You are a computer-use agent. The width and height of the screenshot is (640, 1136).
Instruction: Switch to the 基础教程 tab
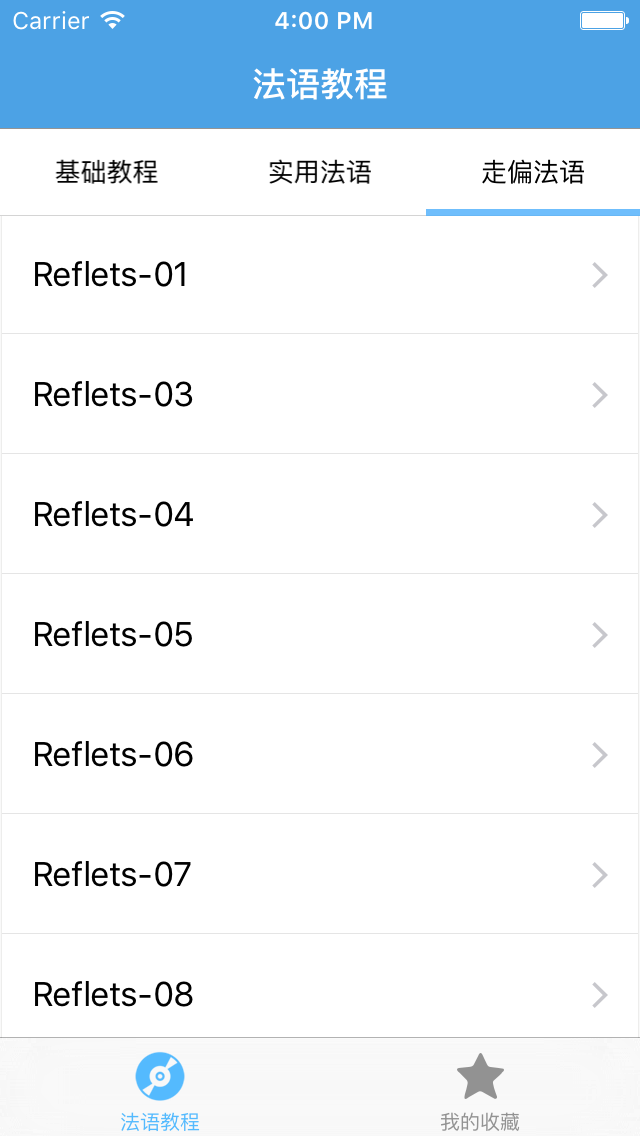click(107, 172)
